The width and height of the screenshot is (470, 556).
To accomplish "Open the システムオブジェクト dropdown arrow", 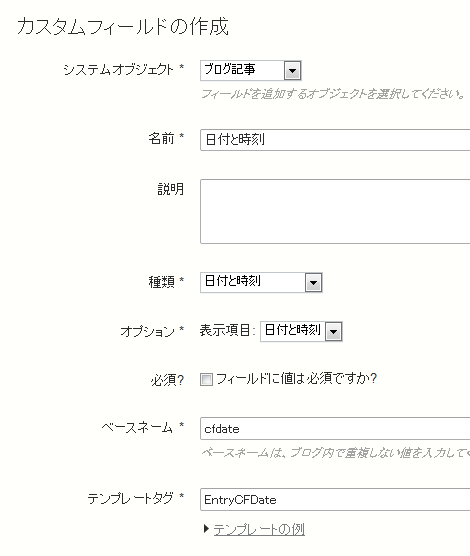I will point(293,71).
